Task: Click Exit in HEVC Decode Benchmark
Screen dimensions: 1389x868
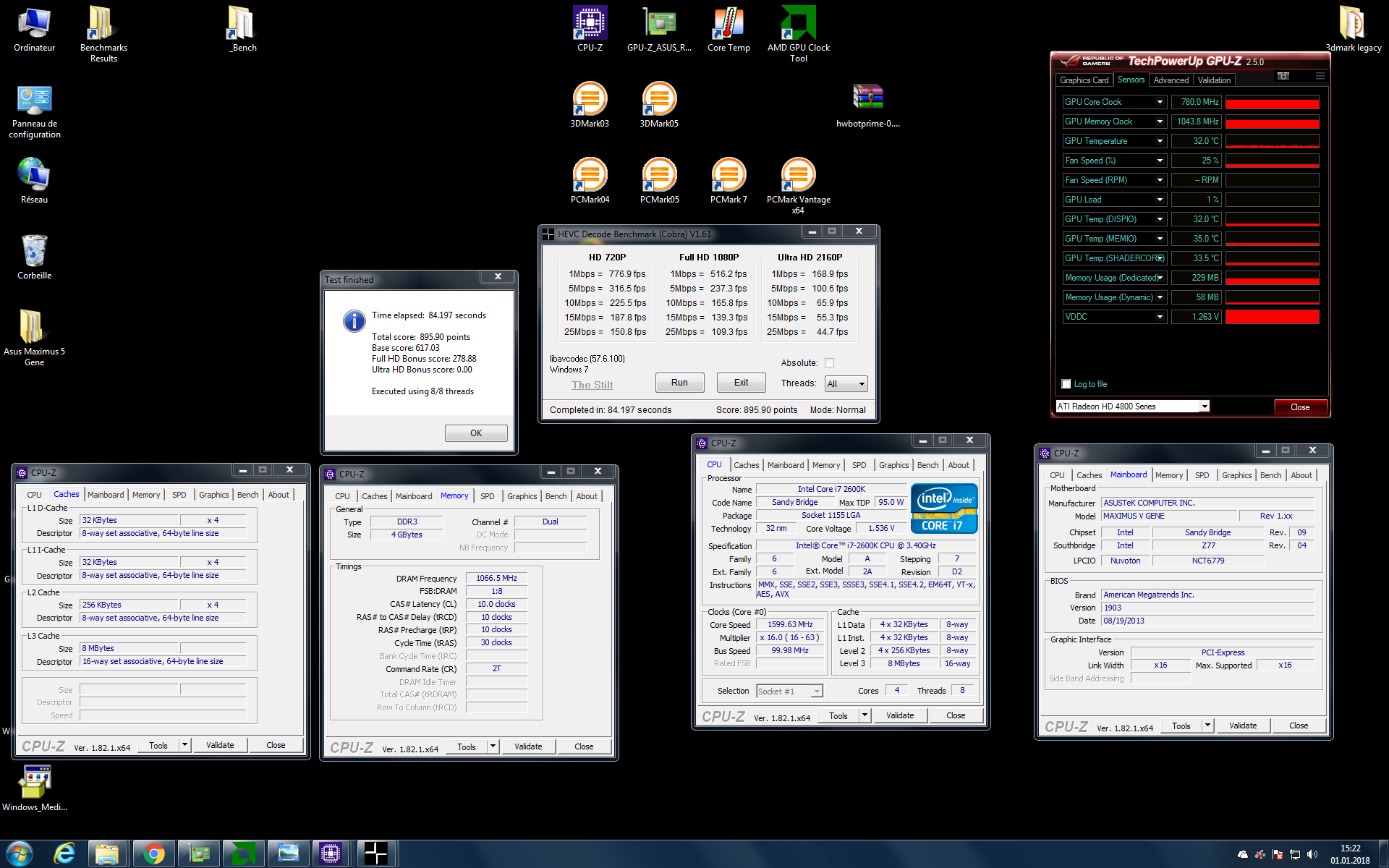Action: (741, 383)
